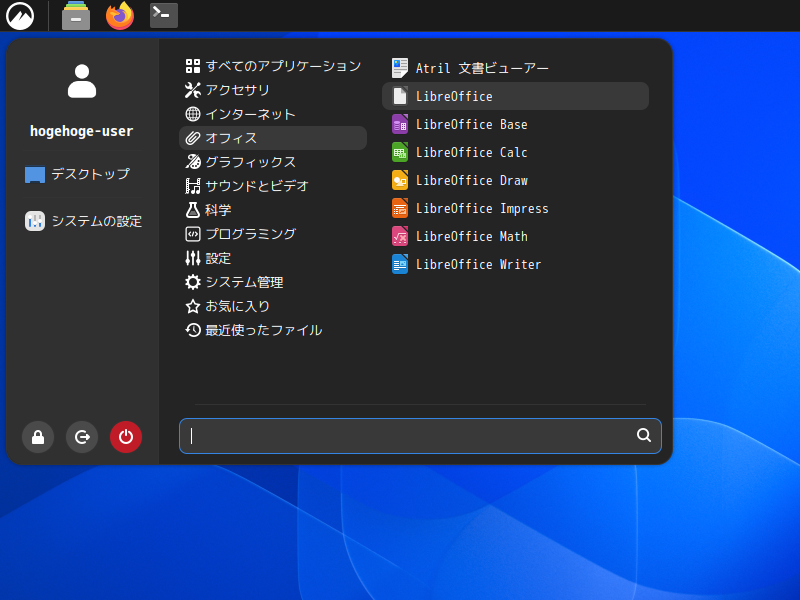Select the グラフィックス category
Viewport: 800px width, 600px height.
pyautogui.click(x=273, y=162)
